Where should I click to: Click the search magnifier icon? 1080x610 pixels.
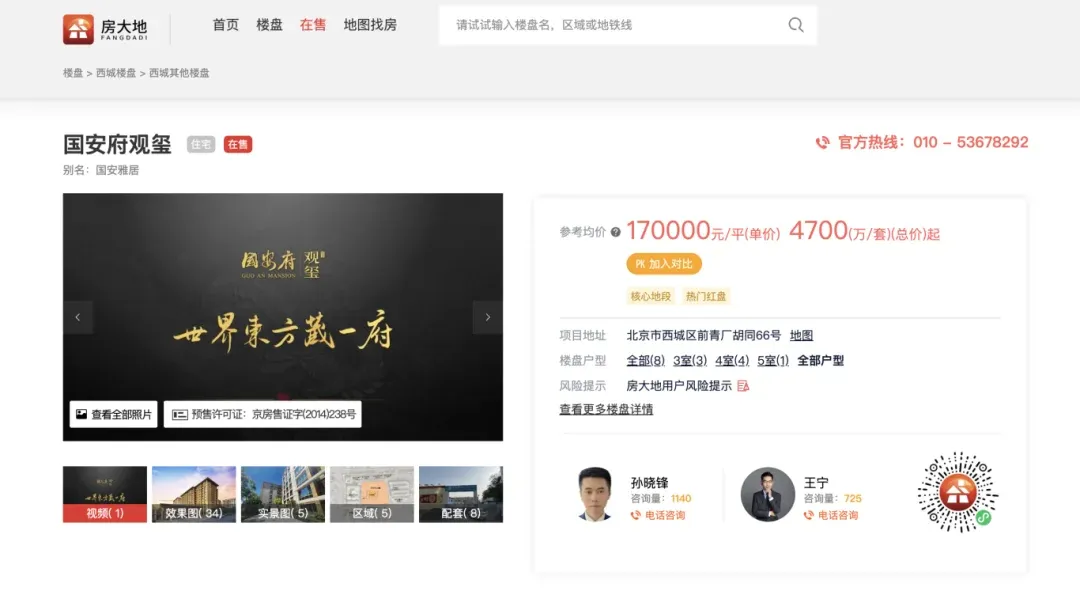pyautogui.click(x=795, y=25)
